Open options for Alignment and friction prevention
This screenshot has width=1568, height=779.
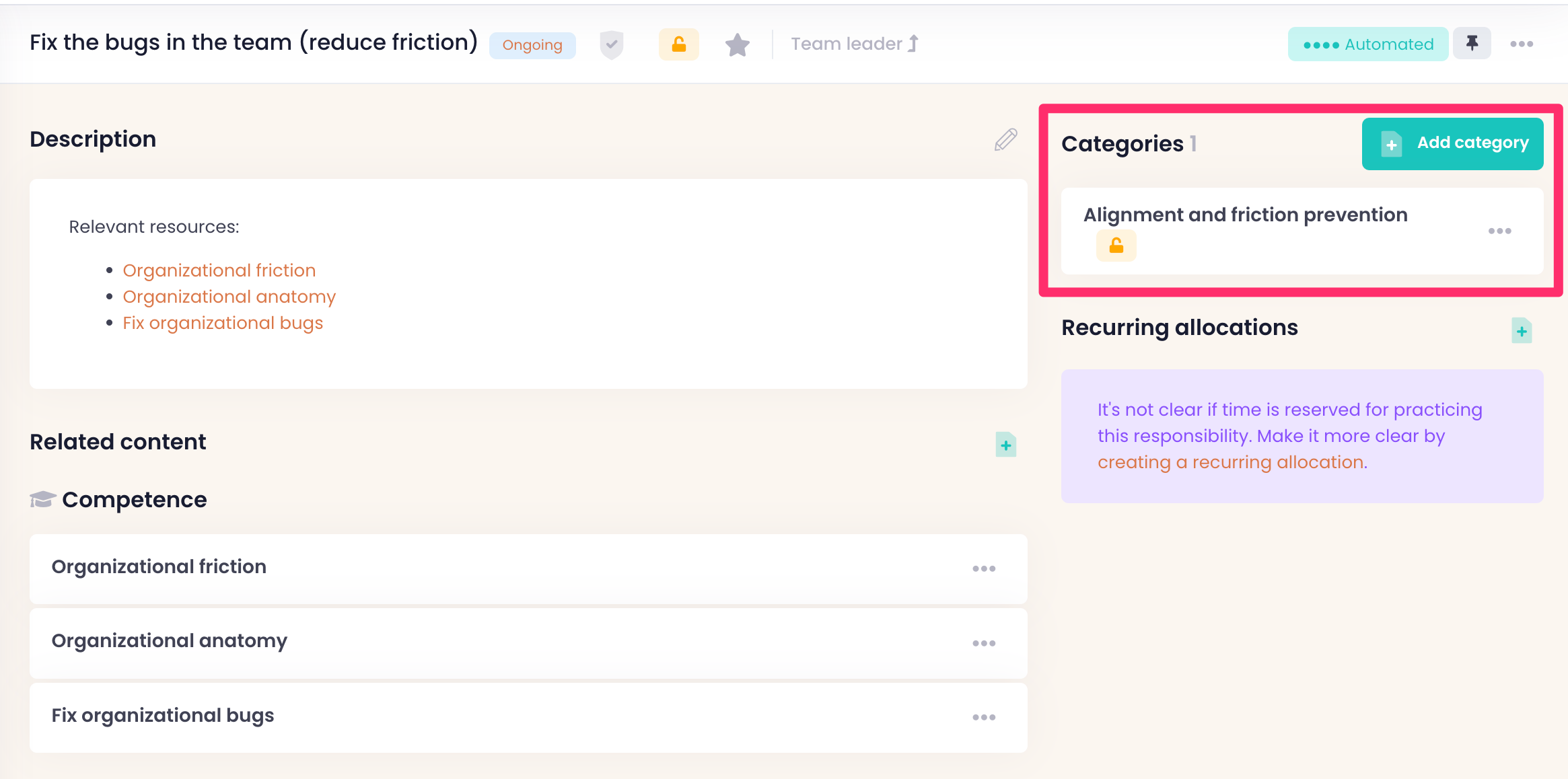tap(1499, 231)
